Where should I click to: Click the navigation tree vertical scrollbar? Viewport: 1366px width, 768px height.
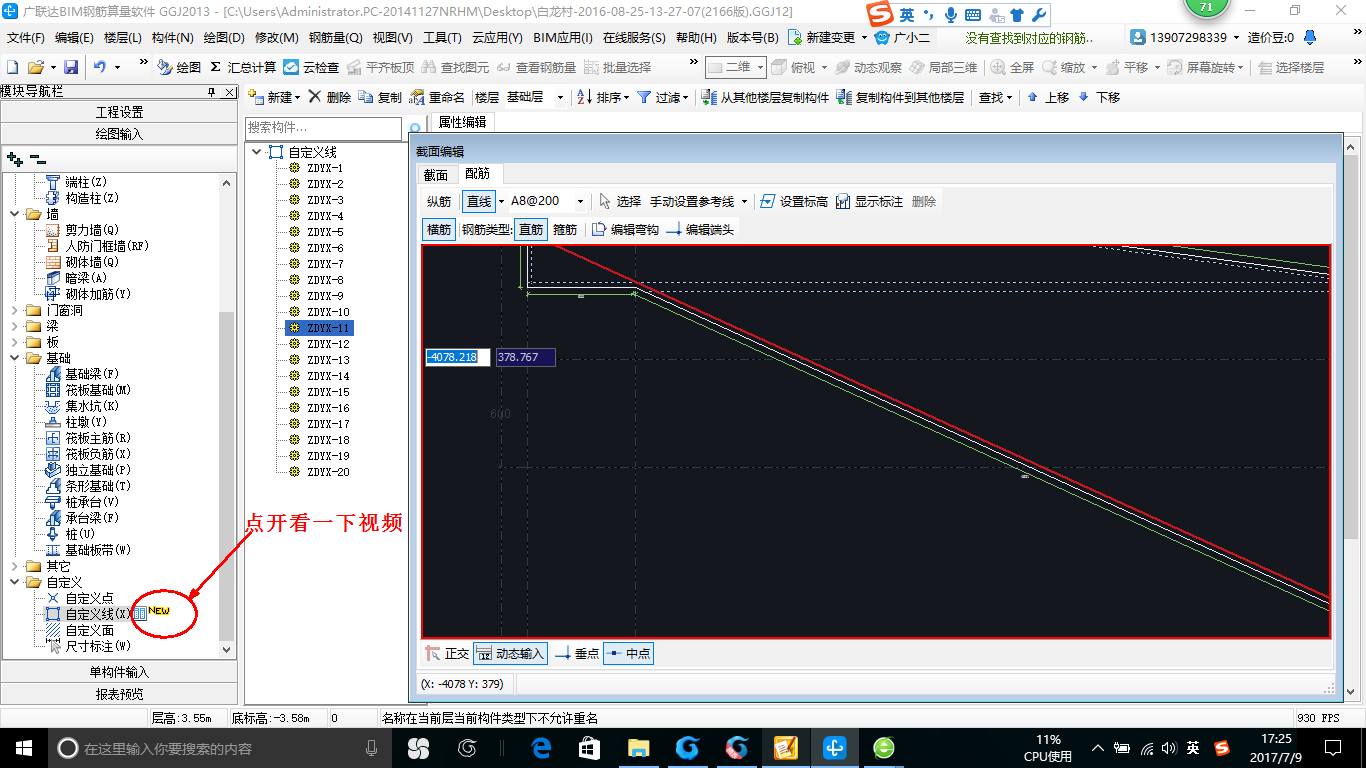226,415
